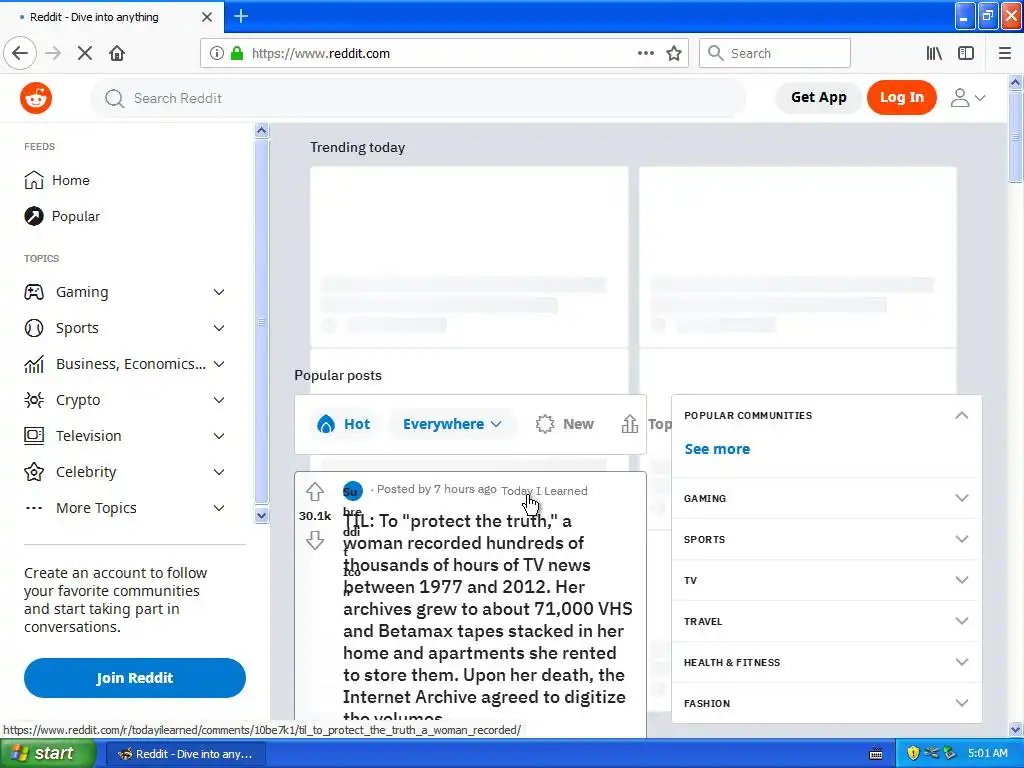
Task: Go back with the browser back arrow
Action: click(x=20, y=53)
